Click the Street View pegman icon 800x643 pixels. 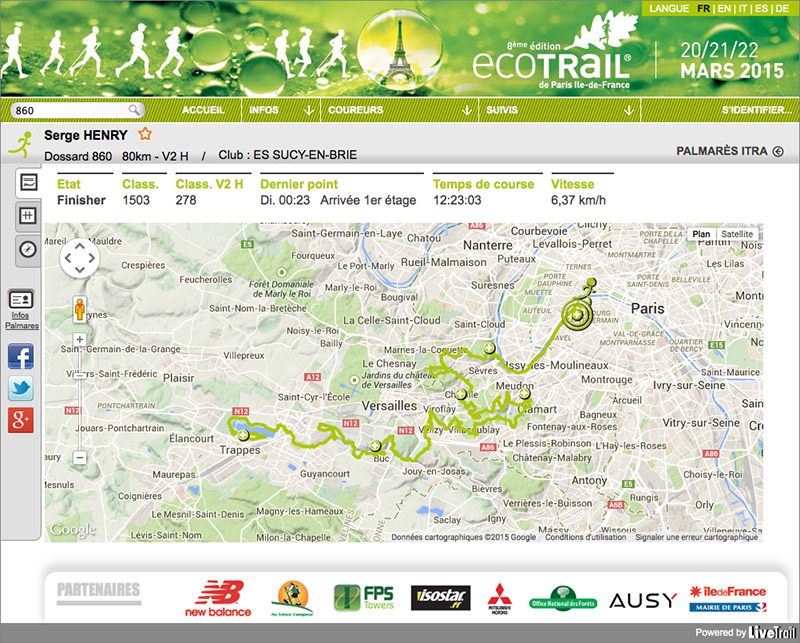pyautogui.click(x=79, y=309)
